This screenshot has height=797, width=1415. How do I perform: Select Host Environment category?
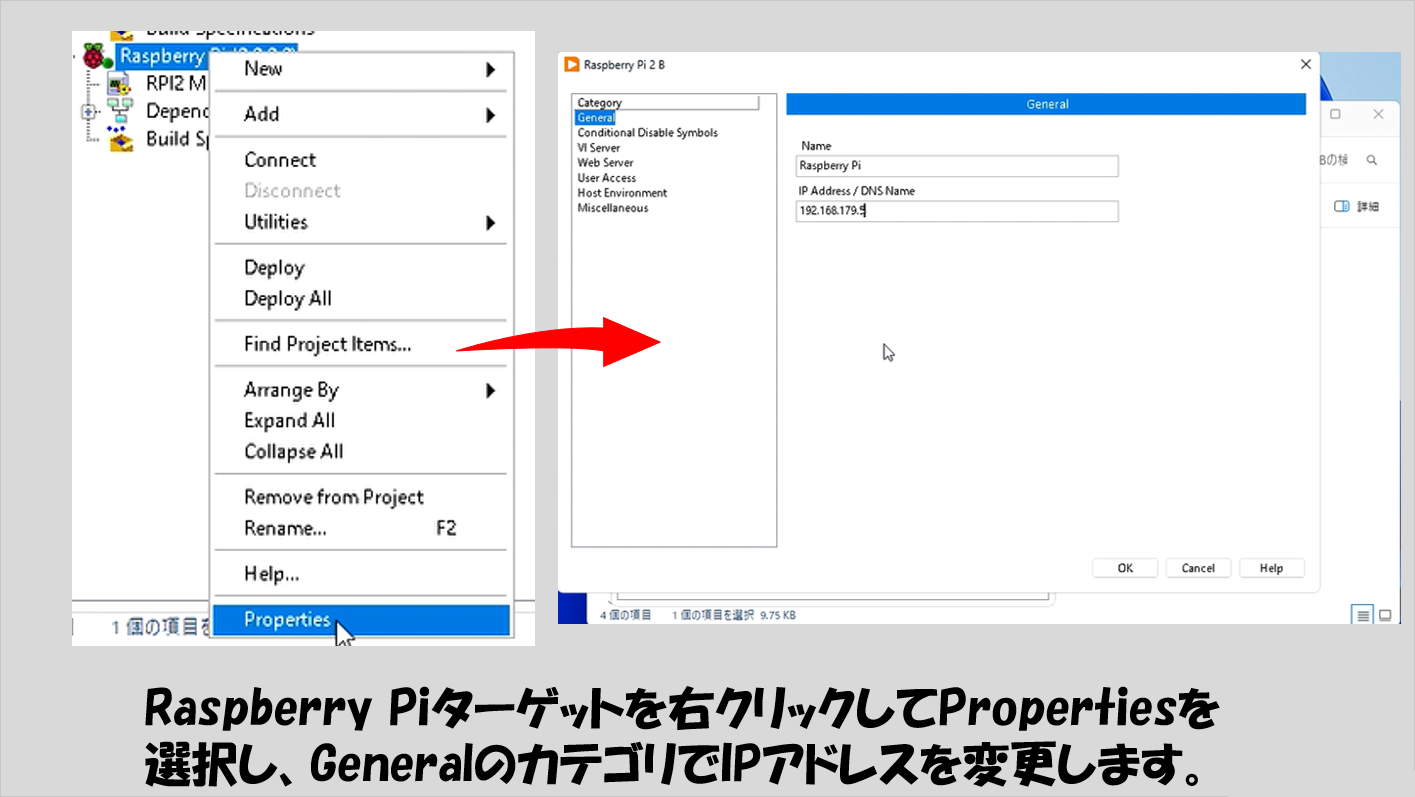(622, 193)
